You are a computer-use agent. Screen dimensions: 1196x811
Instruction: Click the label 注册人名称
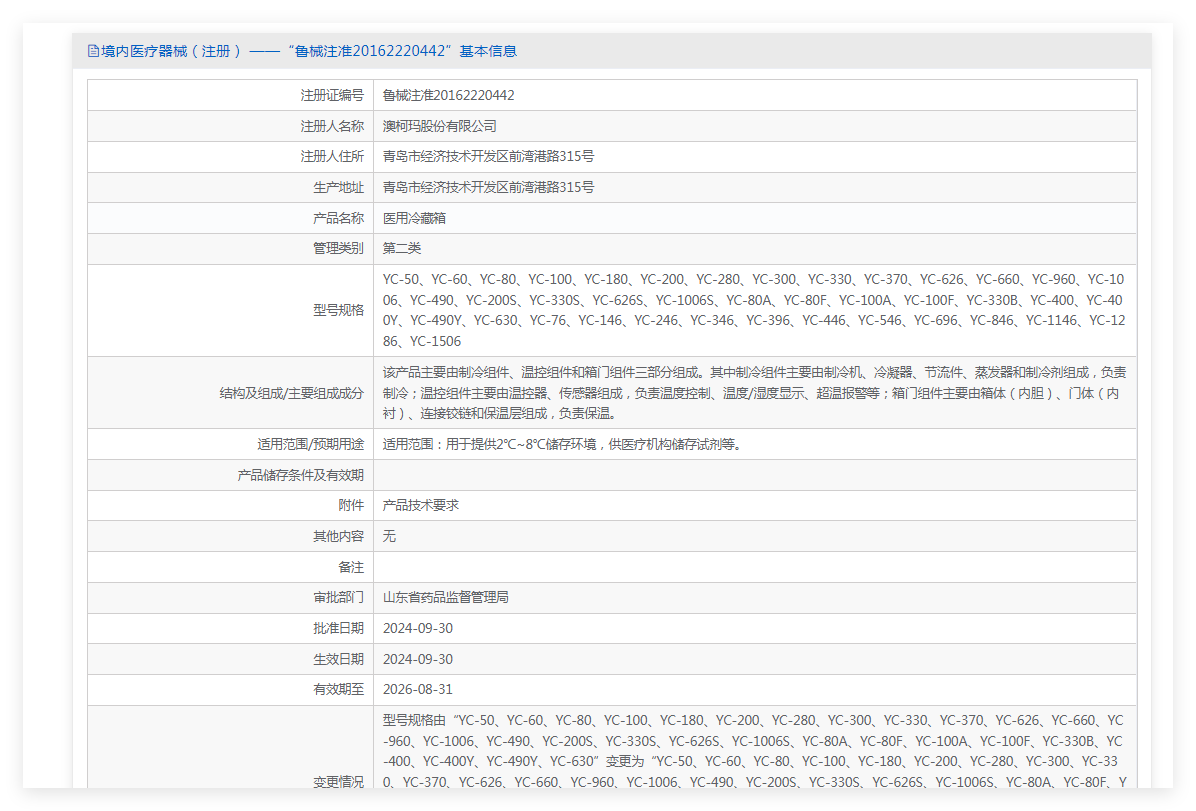(x=332, y=126)
